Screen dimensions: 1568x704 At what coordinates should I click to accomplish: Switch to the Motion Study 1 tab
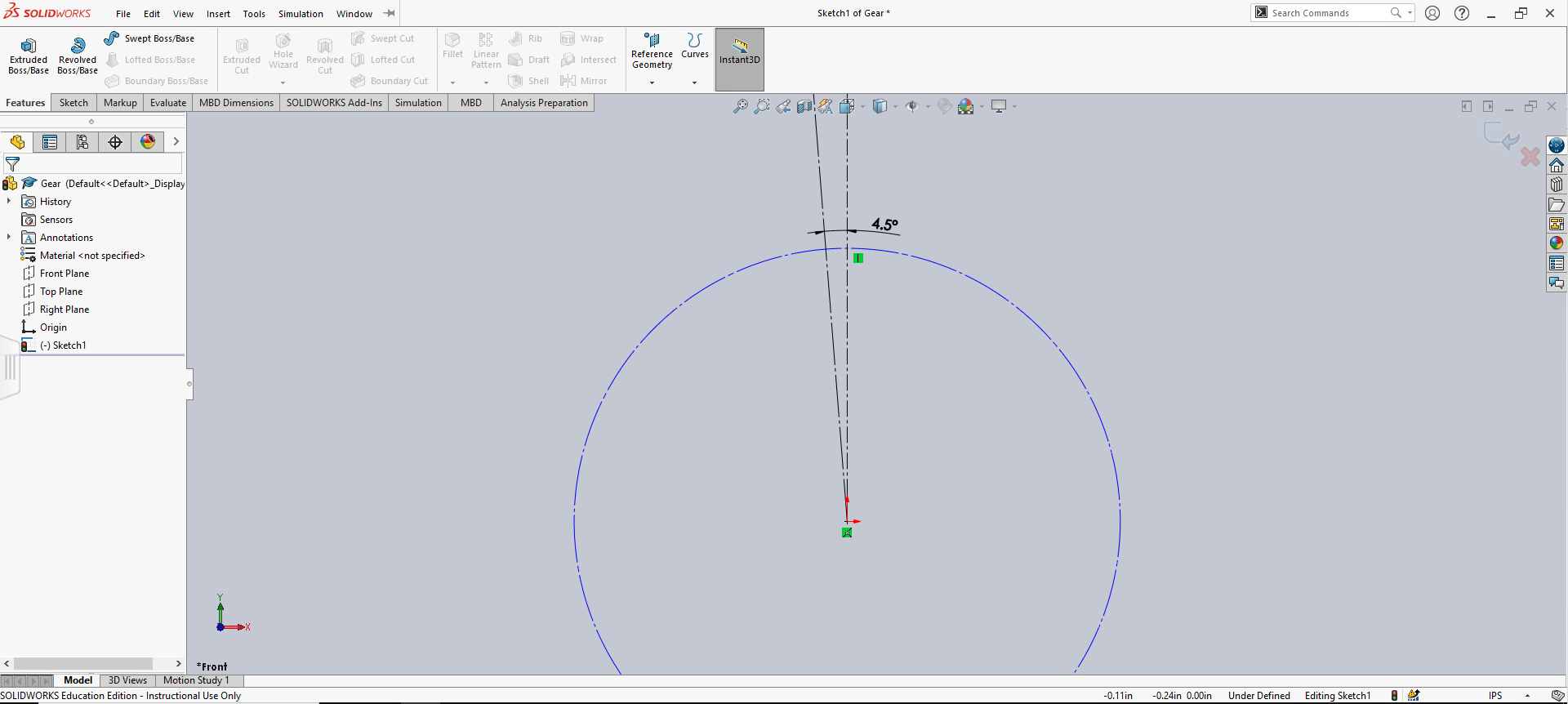coord(196,680)
